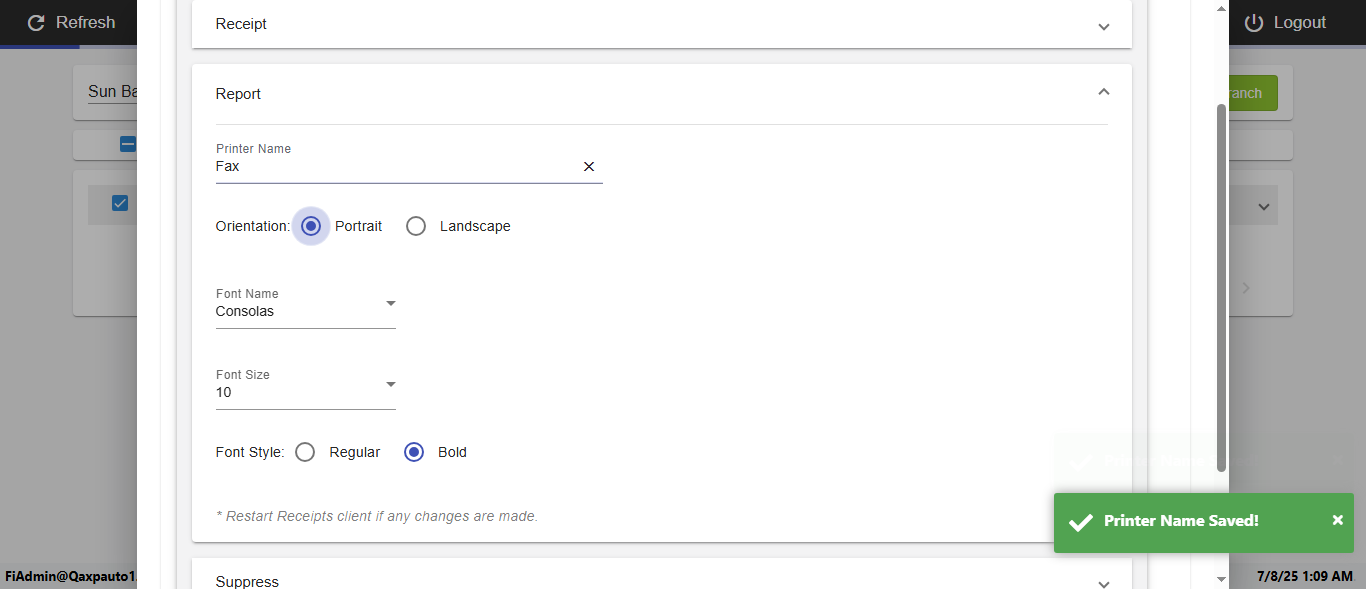Clear the Printer Name field with X icon
The height and width of the screenshot is (589, 1366).
(589, 167)
